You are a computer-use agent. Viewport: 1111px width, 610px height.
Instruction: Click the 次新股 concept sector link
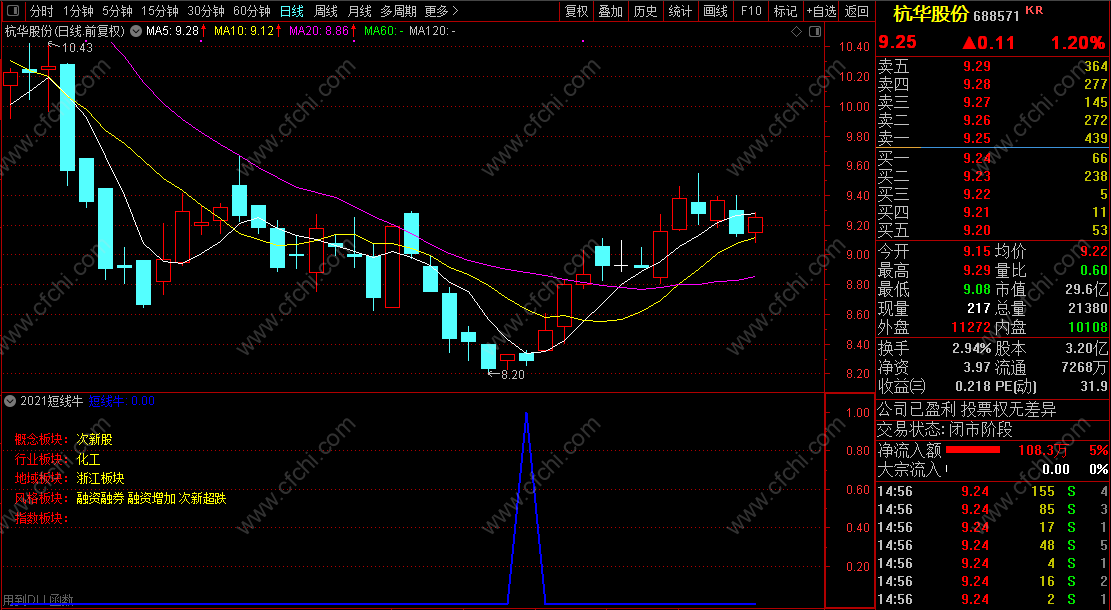tap(94, 440)
